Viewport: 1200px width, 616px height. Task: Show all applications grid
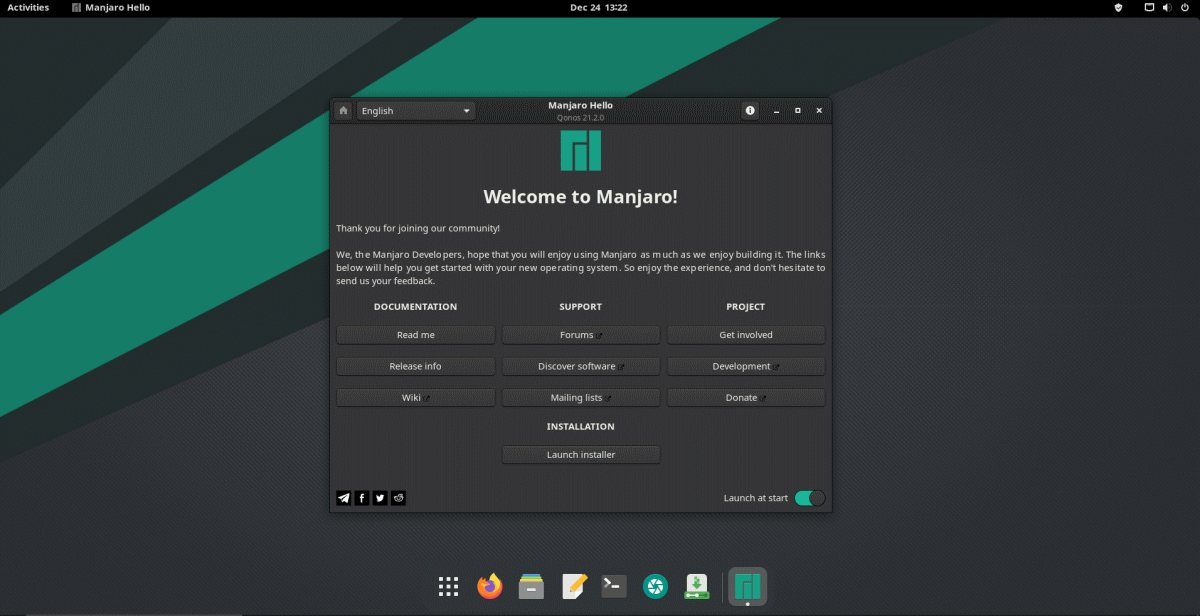tap(448, 587)
